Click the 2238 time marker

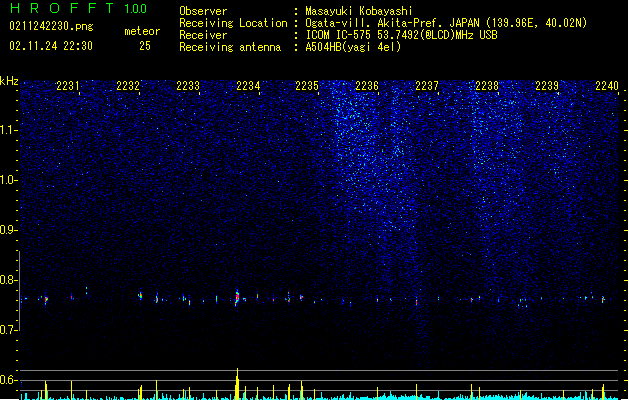[487, 86]
